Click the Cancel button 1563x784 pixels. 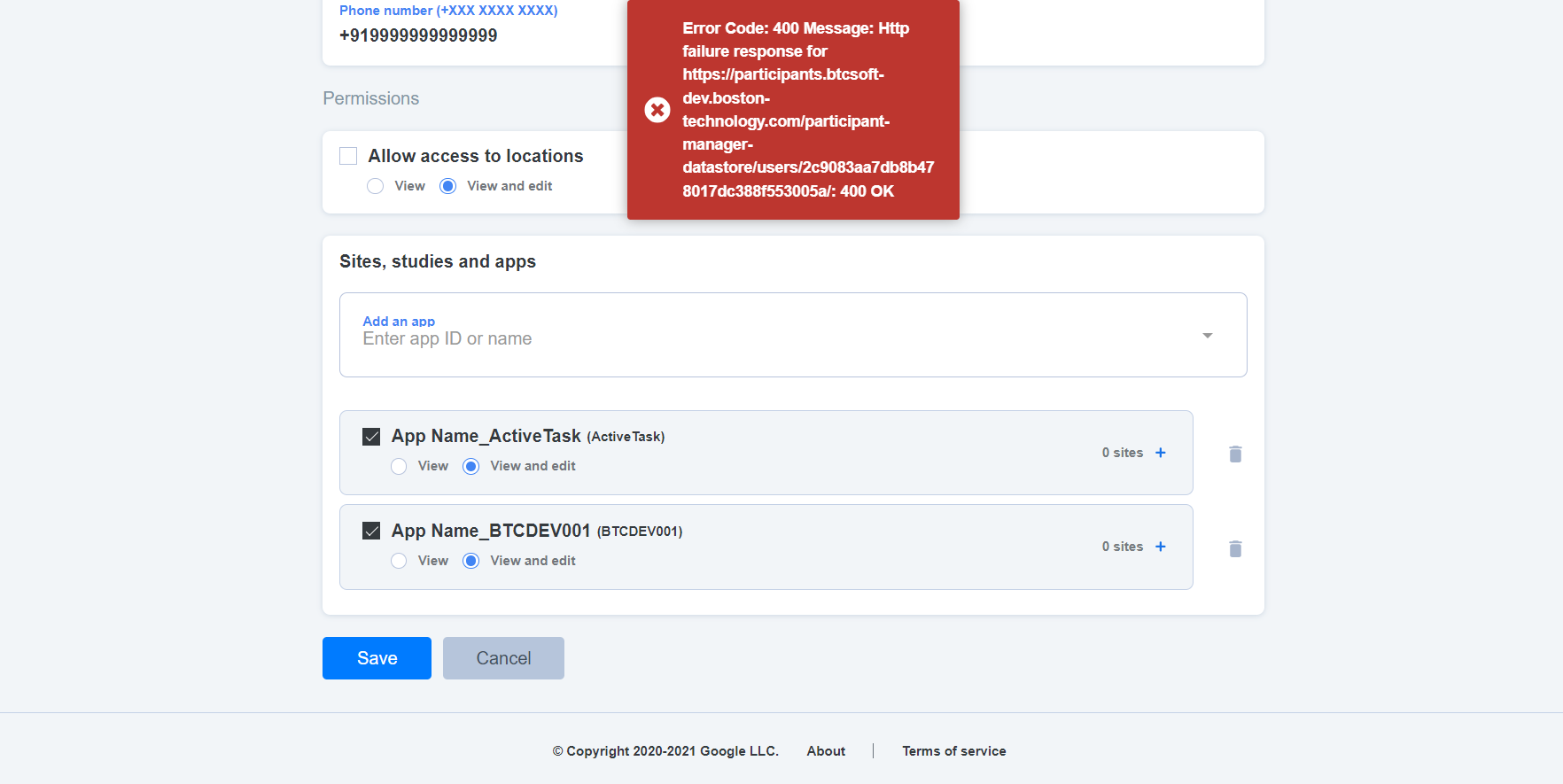(x=503, y=658)
